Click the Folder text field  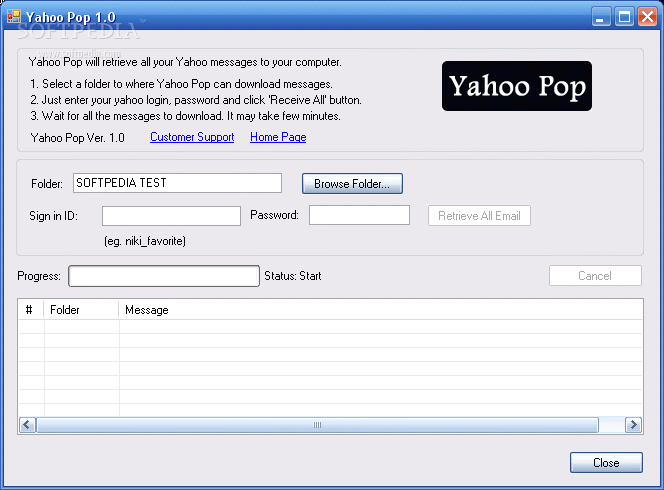click(177, 183)
